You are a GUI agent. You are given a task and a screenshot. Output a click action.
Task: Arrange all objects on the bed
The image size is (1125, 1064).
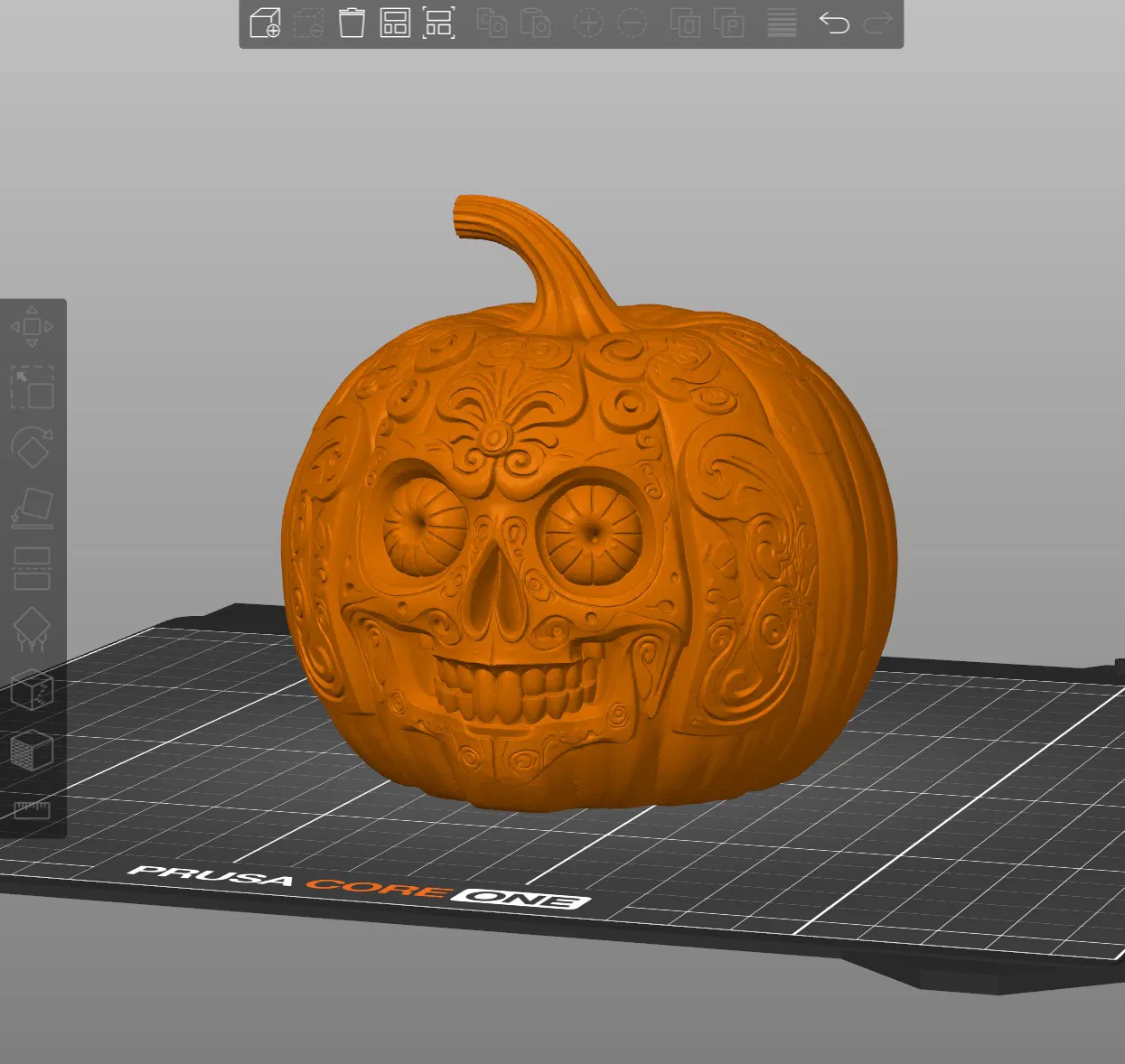(x=395, y=23)
